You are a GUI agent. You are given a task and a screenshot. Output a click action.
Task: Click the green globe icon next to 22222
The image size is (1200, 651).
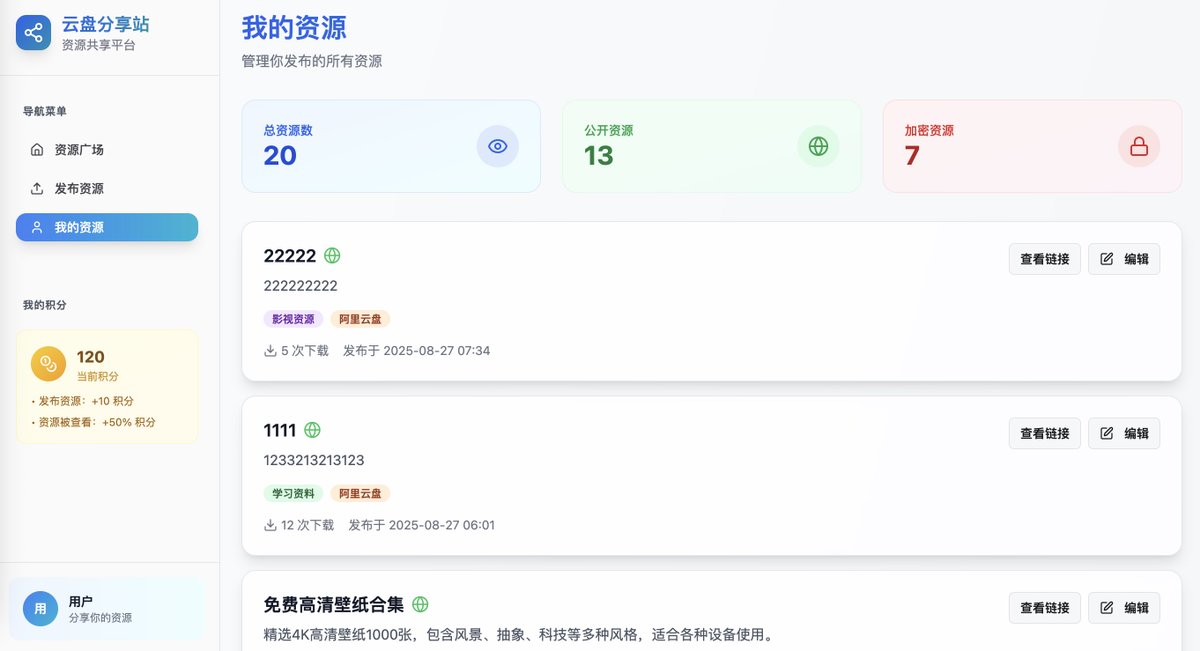(x=332, y=256)
